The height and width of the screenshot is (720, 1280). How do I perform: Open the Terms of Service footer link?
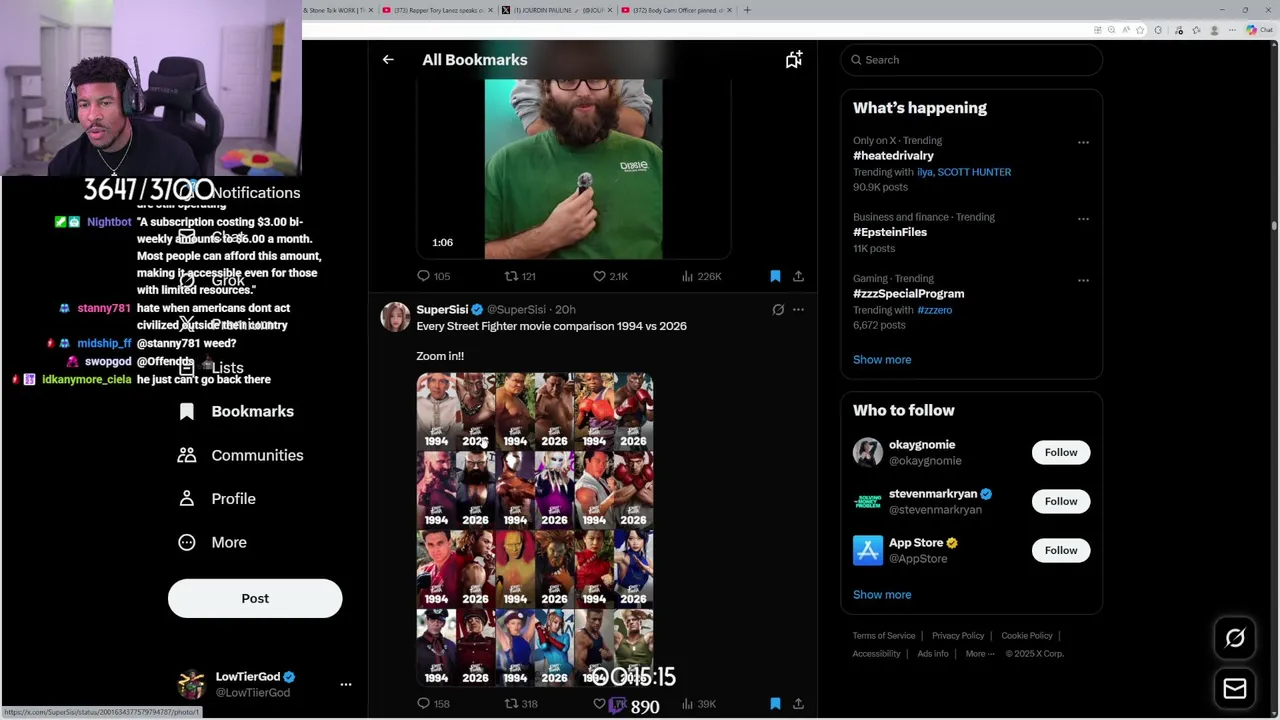pos(884,636)
